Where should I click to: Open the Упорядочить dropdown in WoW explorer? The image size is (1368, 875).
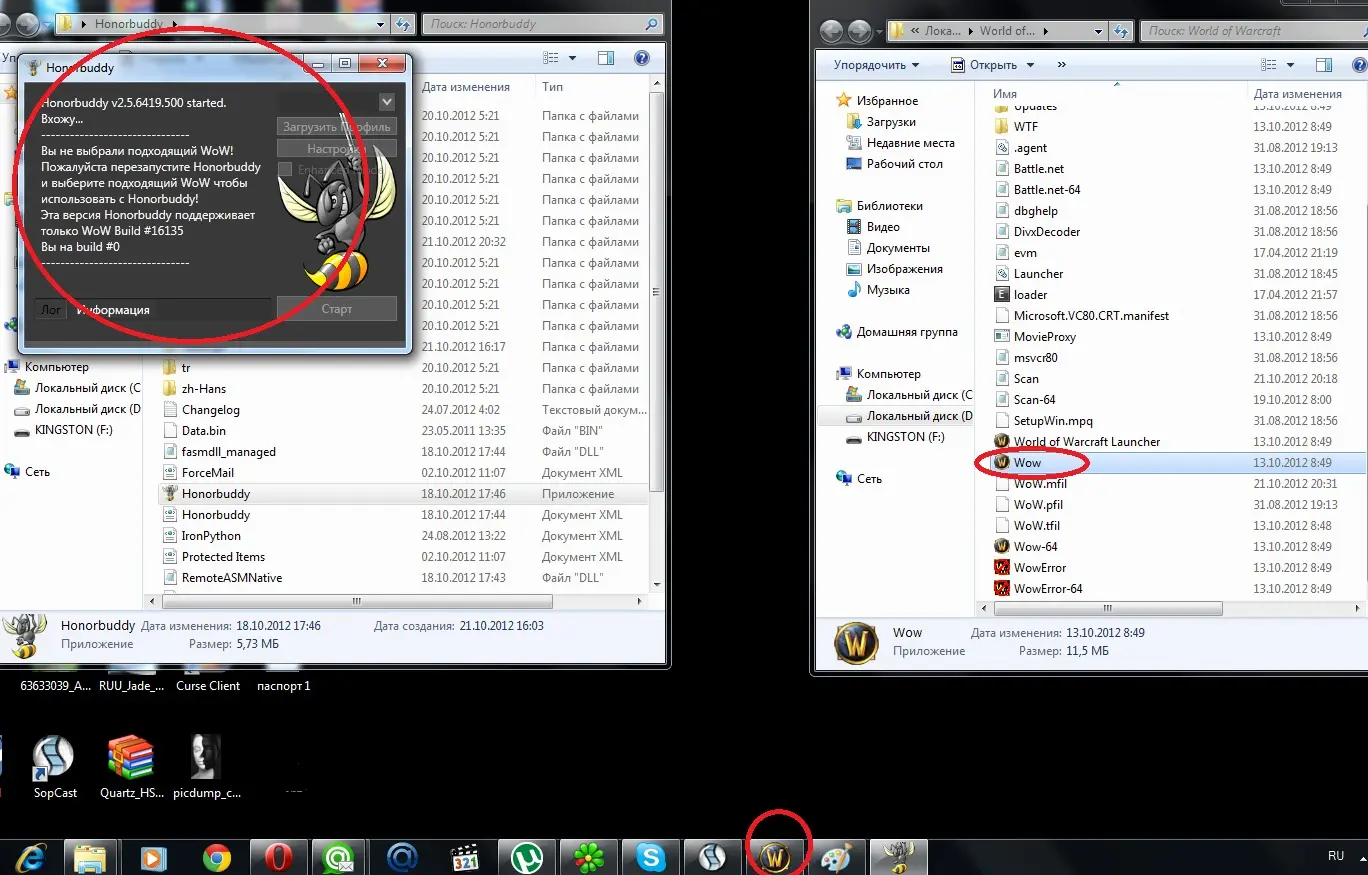click(x=876, y=65)
